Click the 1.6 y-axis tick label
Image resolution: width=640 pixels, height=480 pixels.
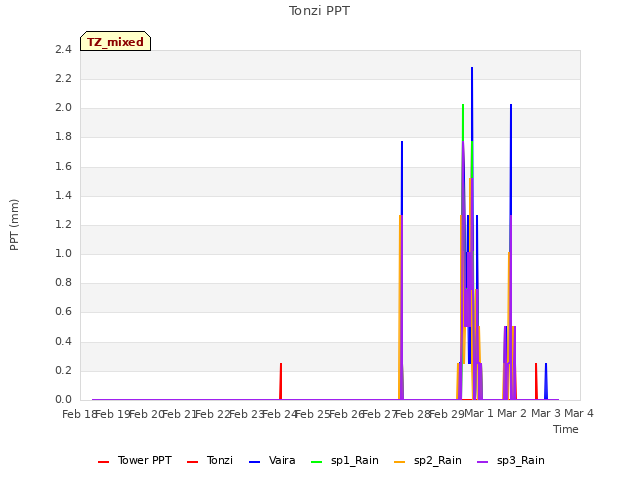(63, 166)
